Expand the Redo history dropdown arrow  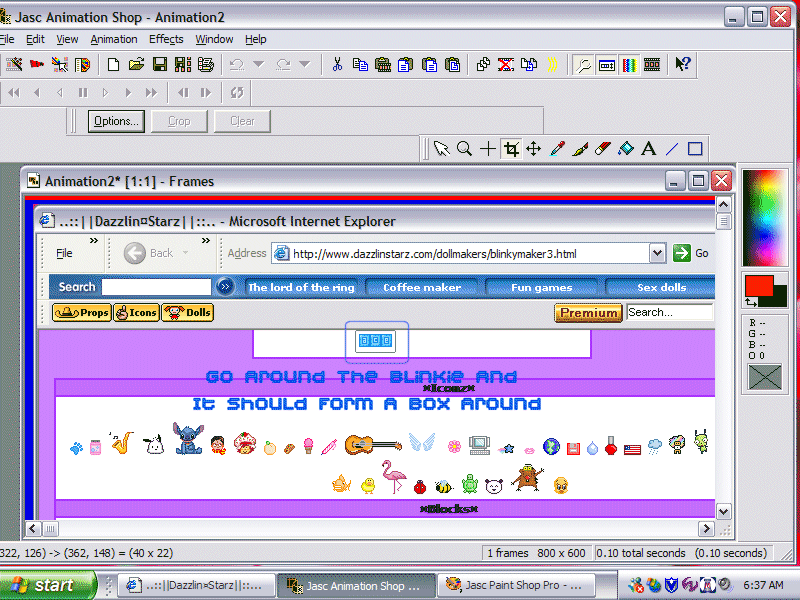pyautogui.click(x=305, y=64)
